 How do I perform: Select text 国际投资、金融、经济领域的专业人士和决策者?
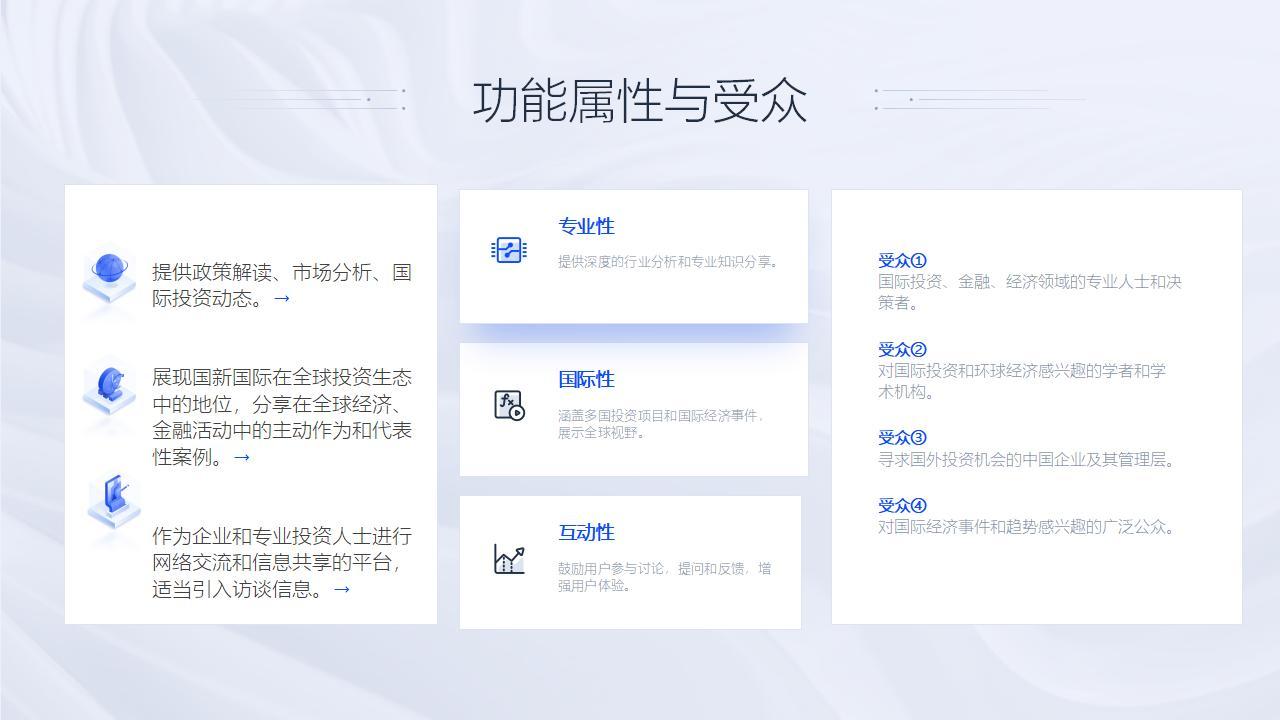click(1030, 292)
